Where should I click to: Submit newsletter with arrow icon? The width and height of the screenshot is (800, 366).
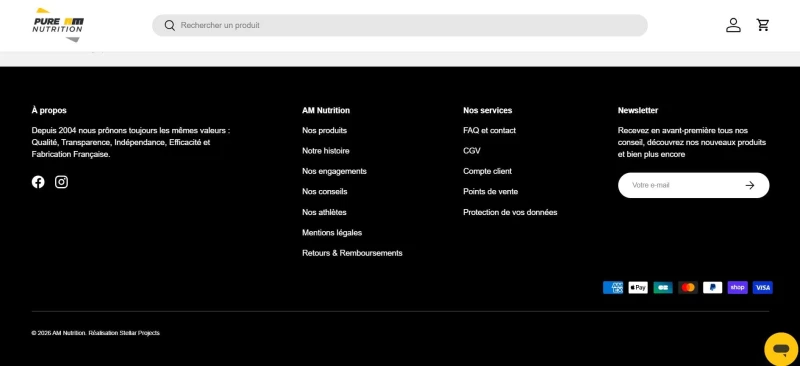749,185
